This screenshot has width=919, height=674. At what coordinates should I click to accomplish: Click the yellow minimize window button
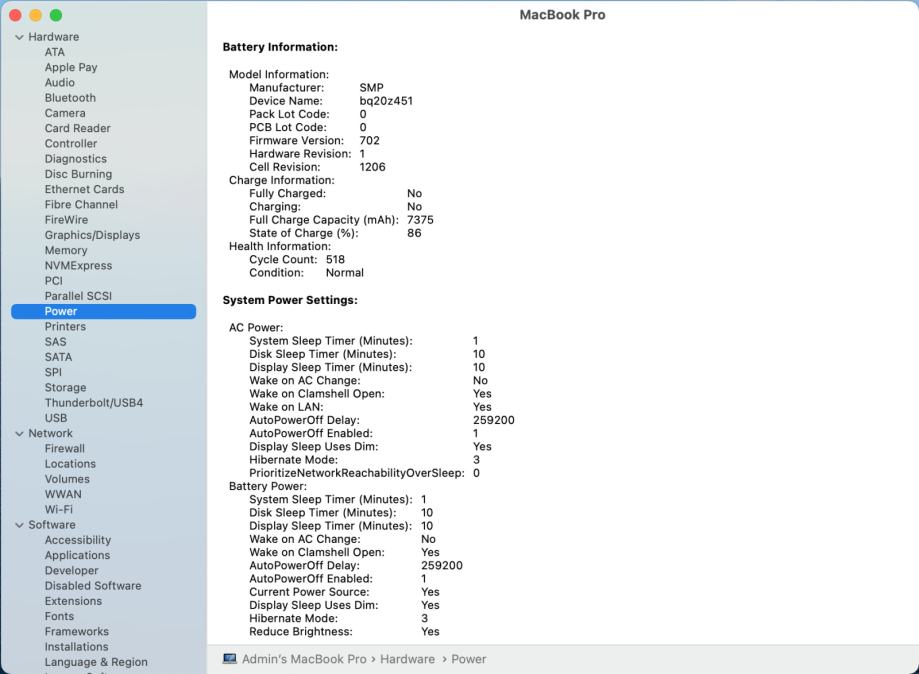35,15
